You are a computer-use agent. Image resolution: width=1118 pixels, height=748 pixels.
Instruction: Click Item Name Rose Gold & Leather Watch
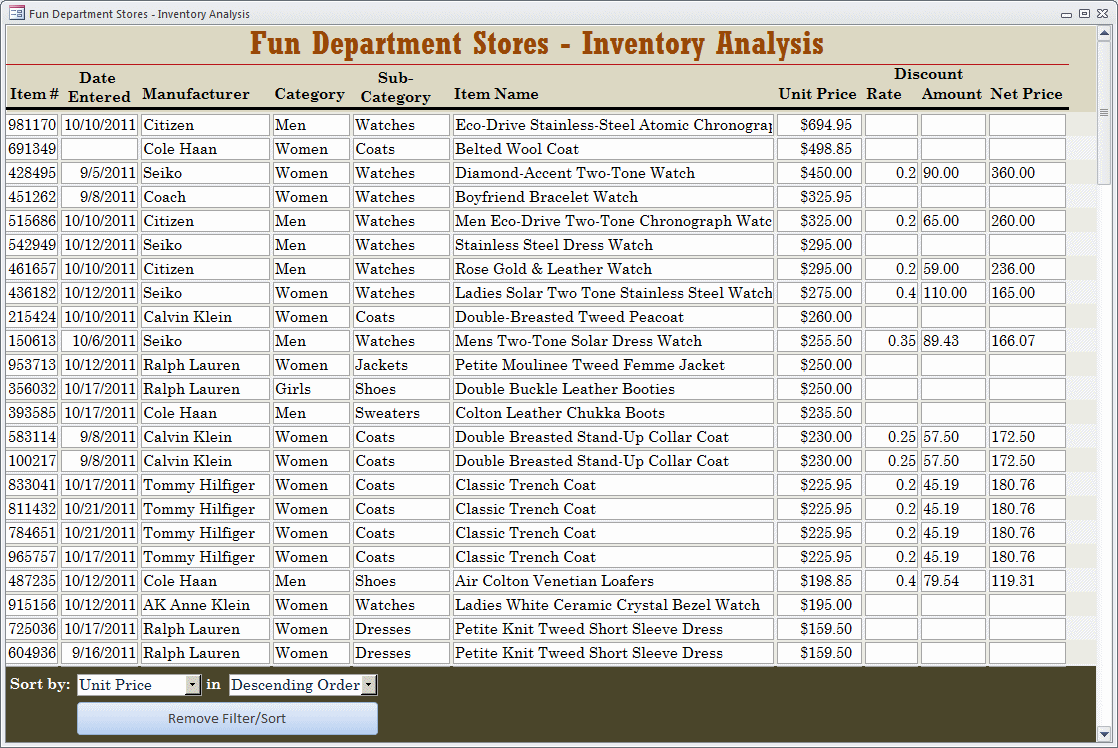[613, 269]
